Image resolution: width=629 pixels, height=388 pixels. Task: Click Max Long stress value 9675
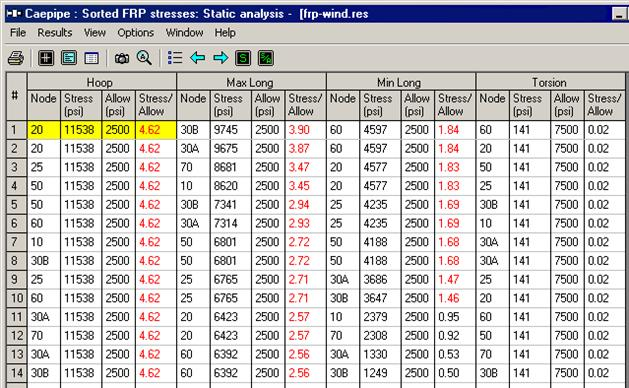(x=226, y=148)
